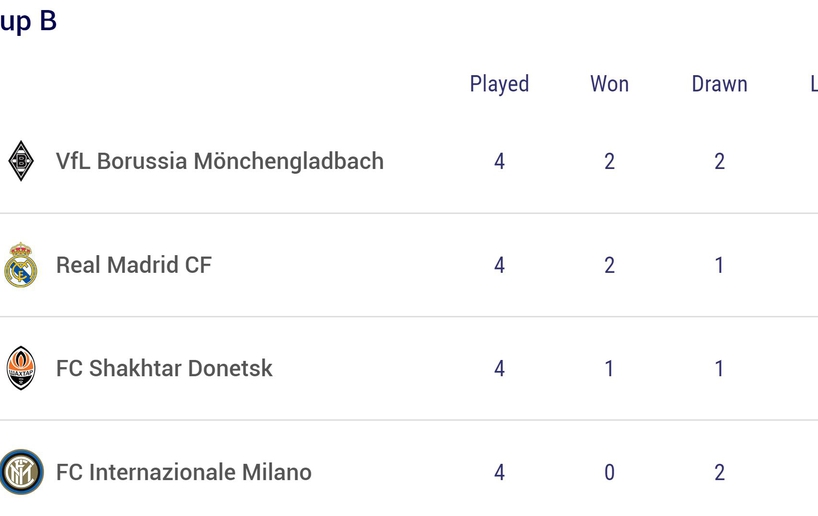Click the Shakhtar Donetsk club crest
The height and width of the screenshot is (516, 818).
point(21,368)
